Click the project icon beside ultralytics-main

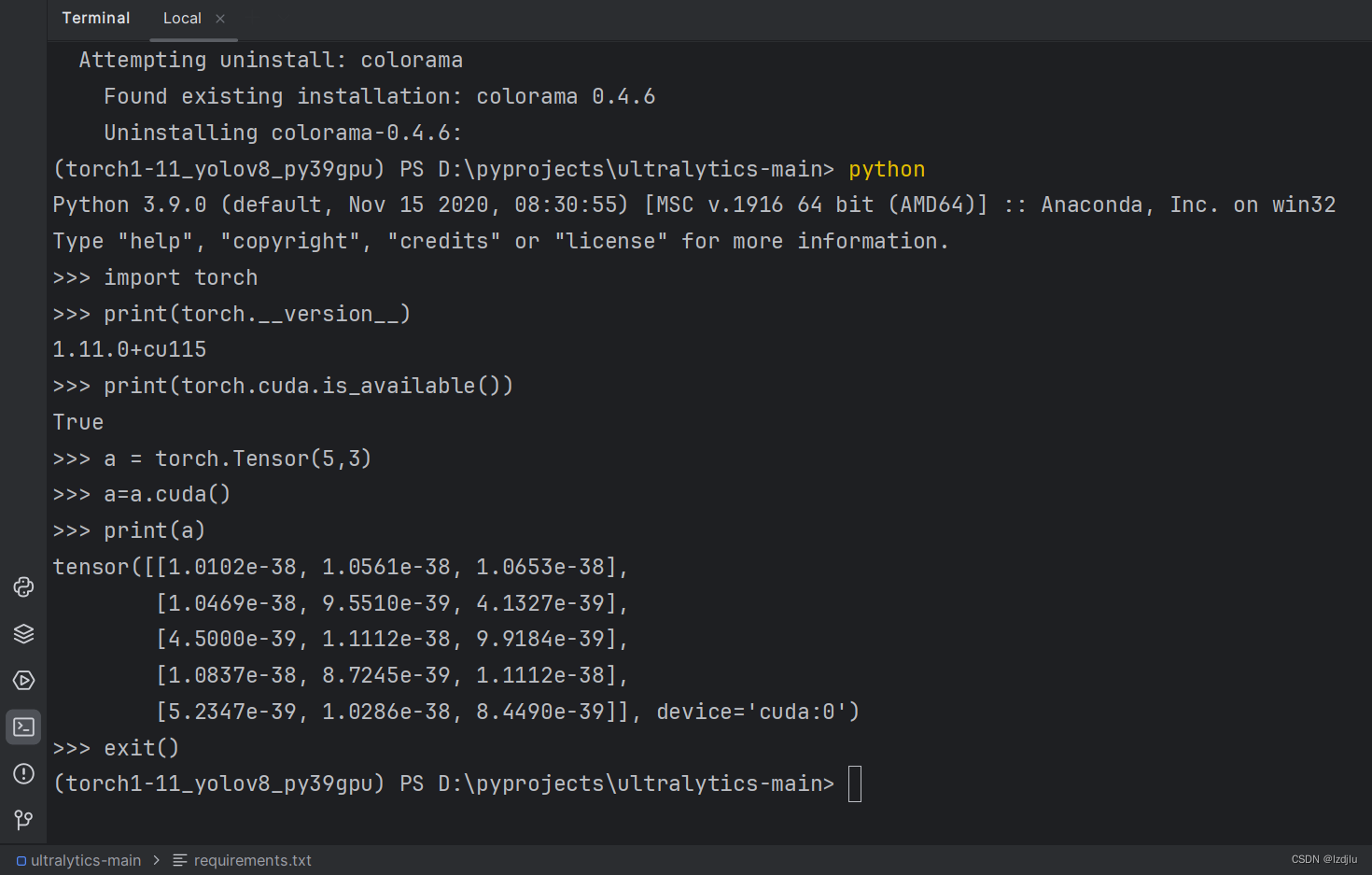click(21, 860)
